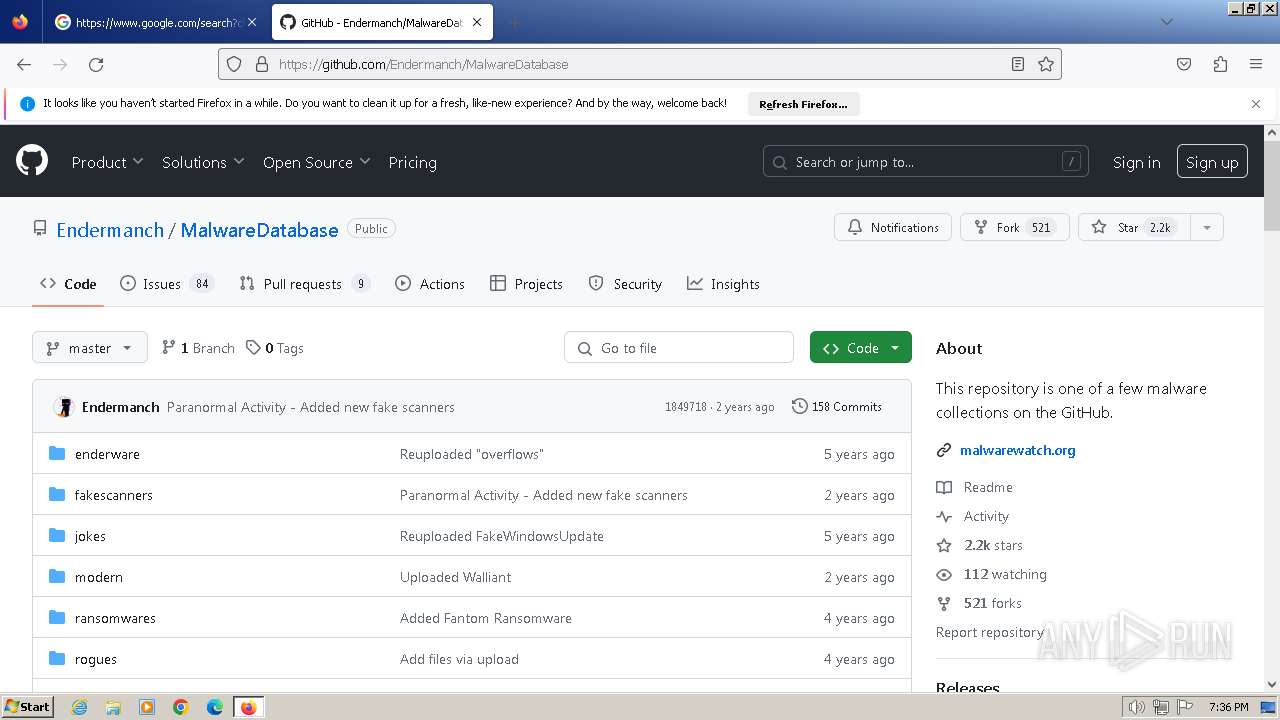Open the Extensions puzzle icon
The width and height of the screenshot is (1280, 720).
pyautogui.click(x=1220, y=64)
